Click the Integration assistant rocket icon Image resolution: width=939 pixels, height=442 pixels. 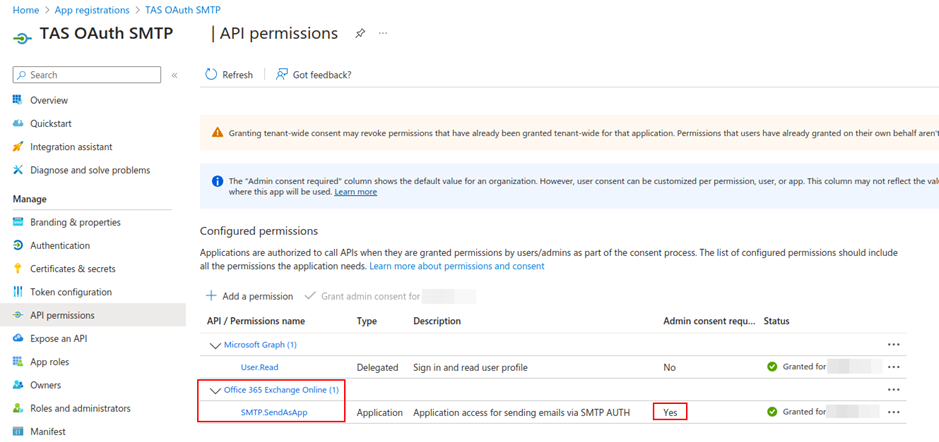(18, 147)
